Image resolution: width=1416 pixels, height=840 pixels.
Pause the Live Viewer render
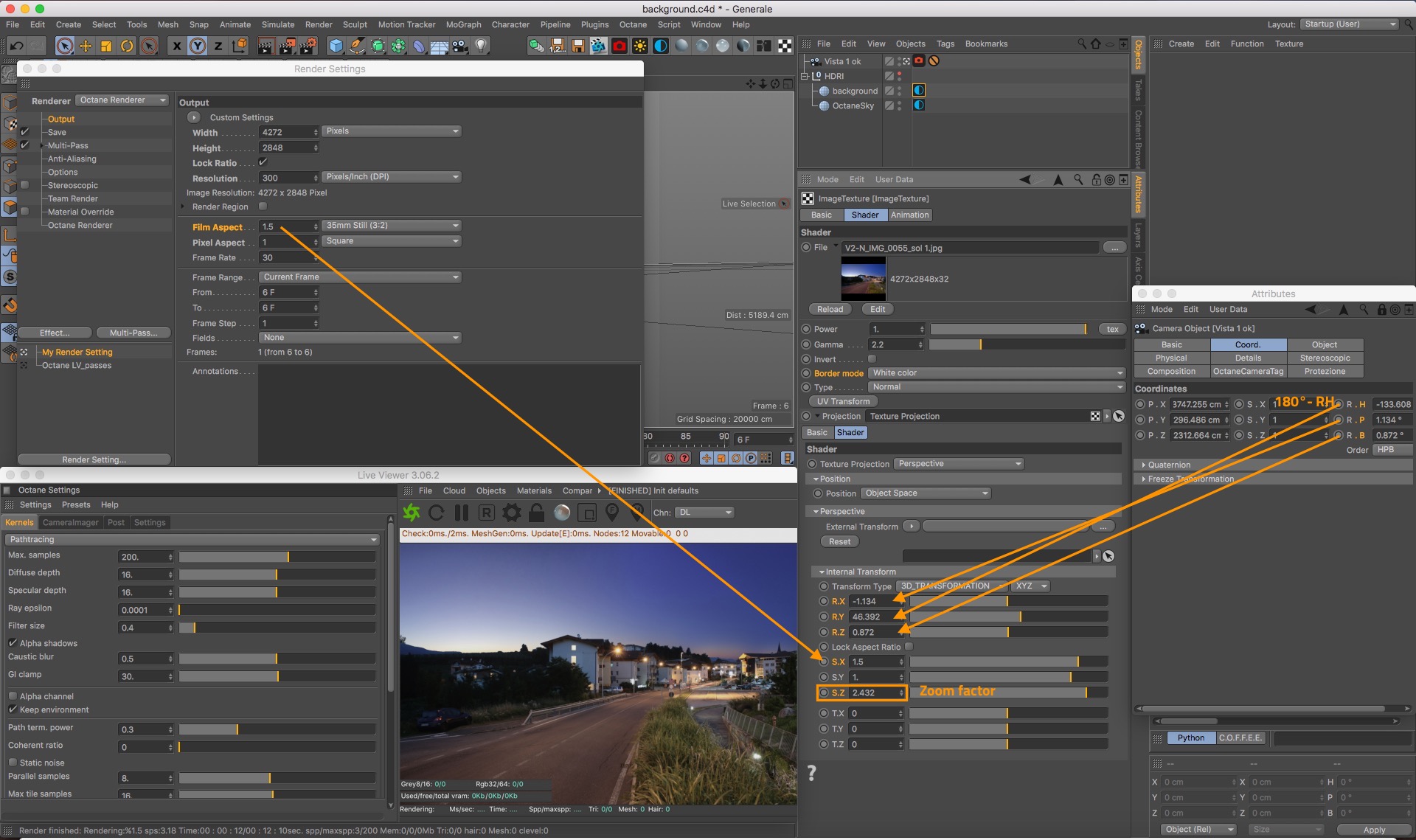[462, 513]
